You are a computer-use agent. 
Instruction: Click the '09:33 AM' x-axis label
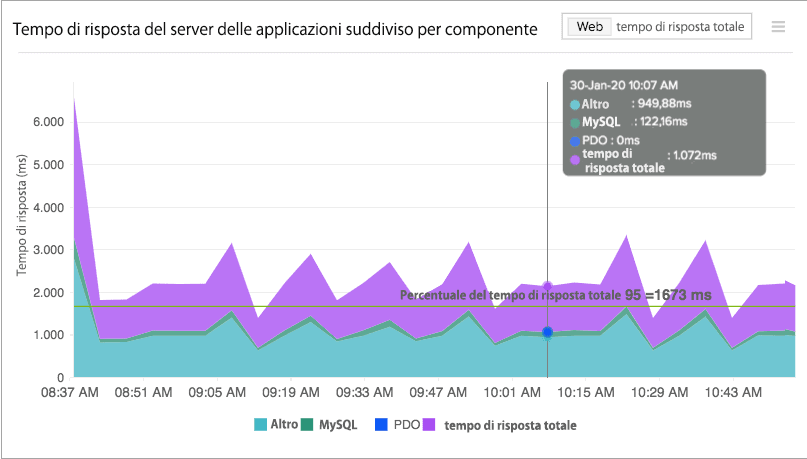pyautogui.click(x=364, y=393)
